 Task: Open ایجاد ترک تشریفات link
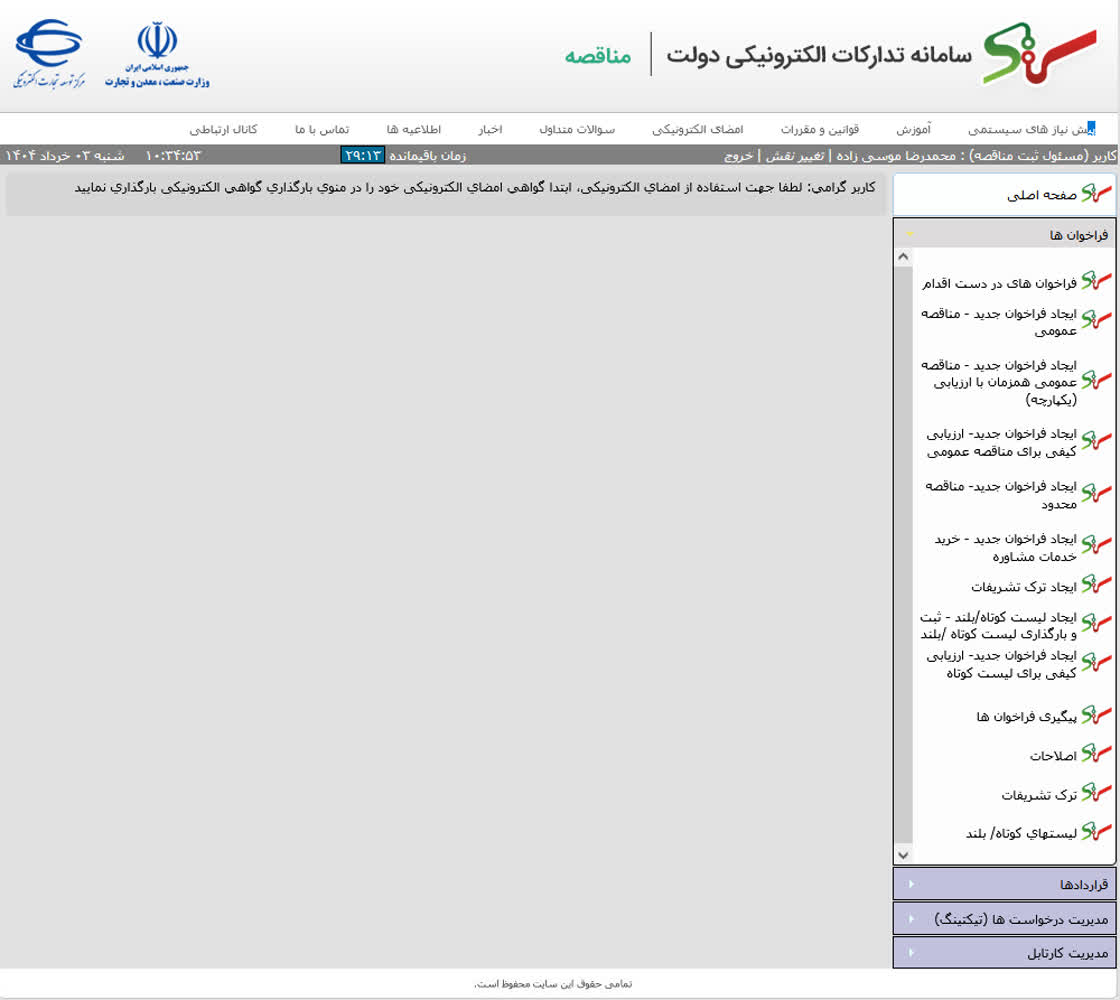click(x=1024, y=587)
